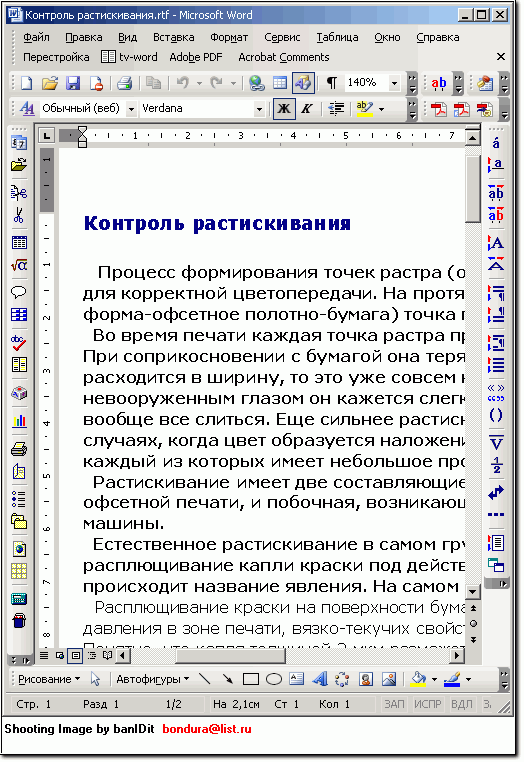Open the Файл menu
Screen dimensions: 524x762
click(36, 37)
